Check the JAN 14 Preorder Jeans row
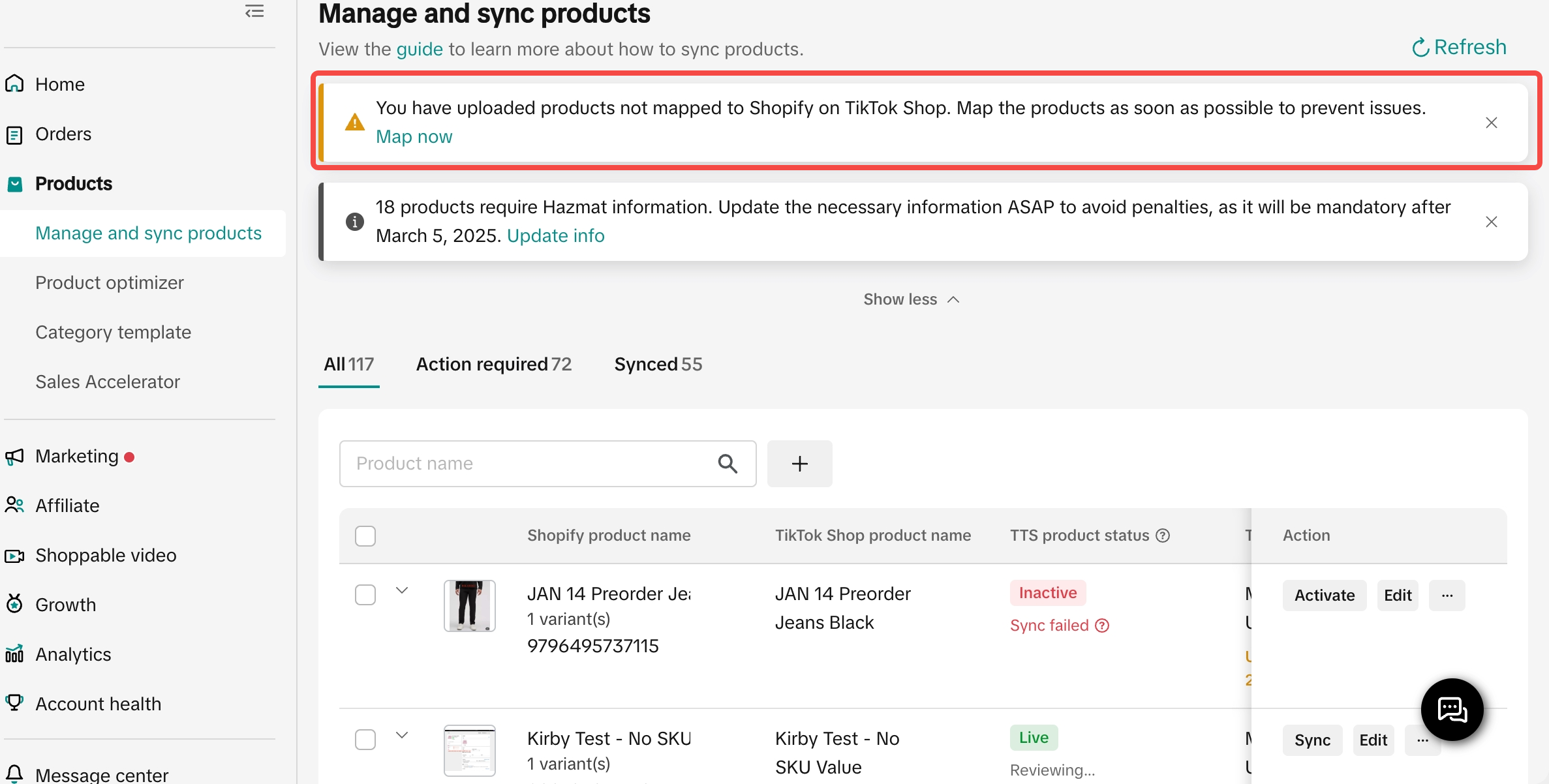The image size is (1549, 784). coord(365,595)
